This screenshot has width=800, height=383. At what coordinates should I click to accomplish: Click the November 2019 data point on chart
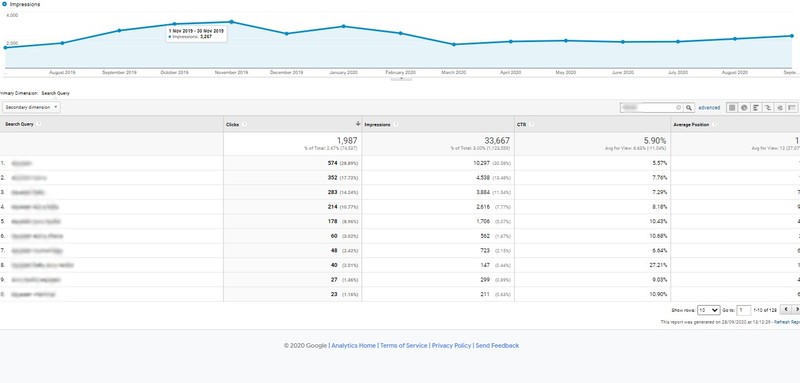tap(232, 22)
